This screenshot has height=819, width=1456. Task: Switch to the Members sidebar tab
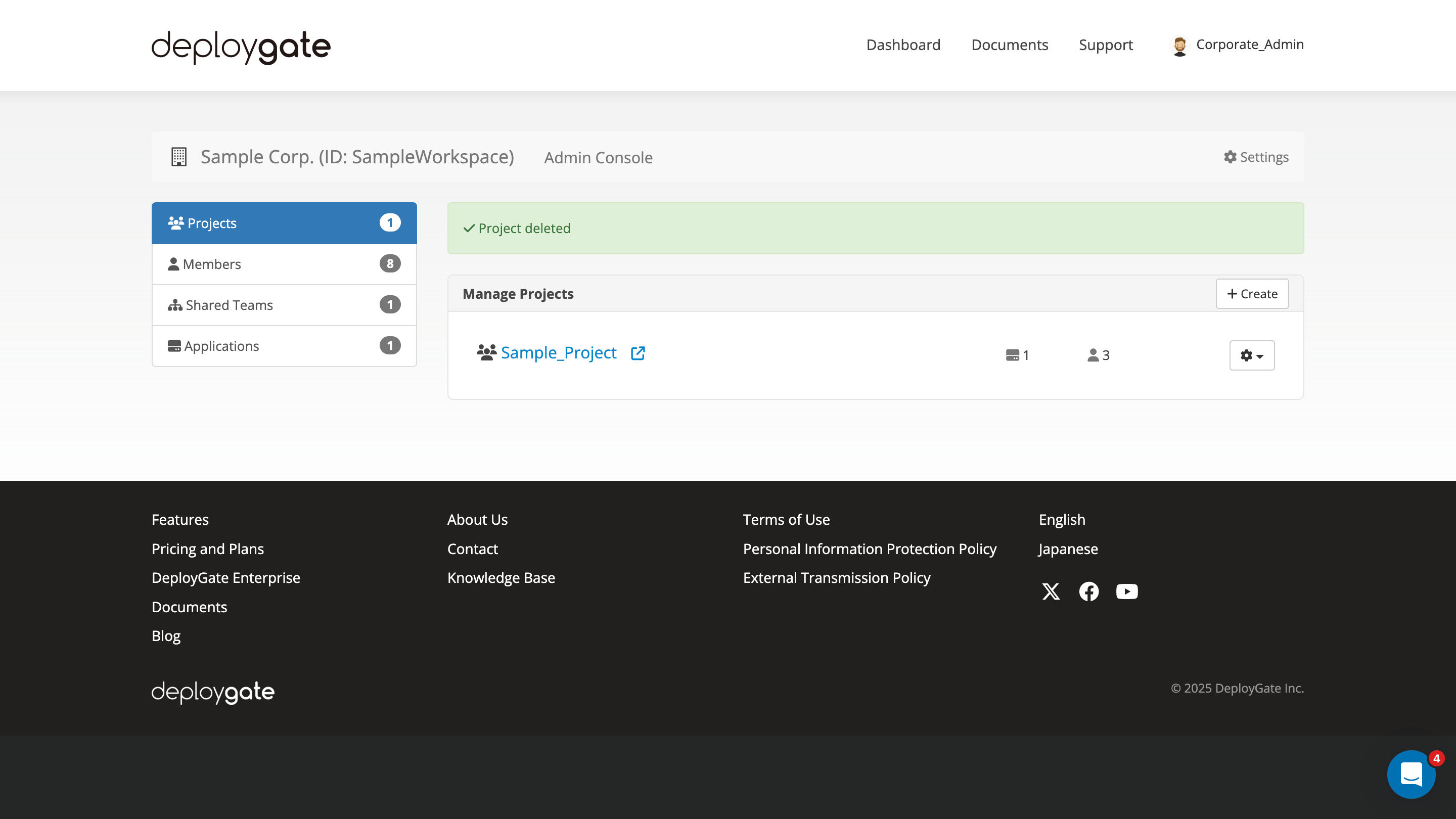coord(284,264)
